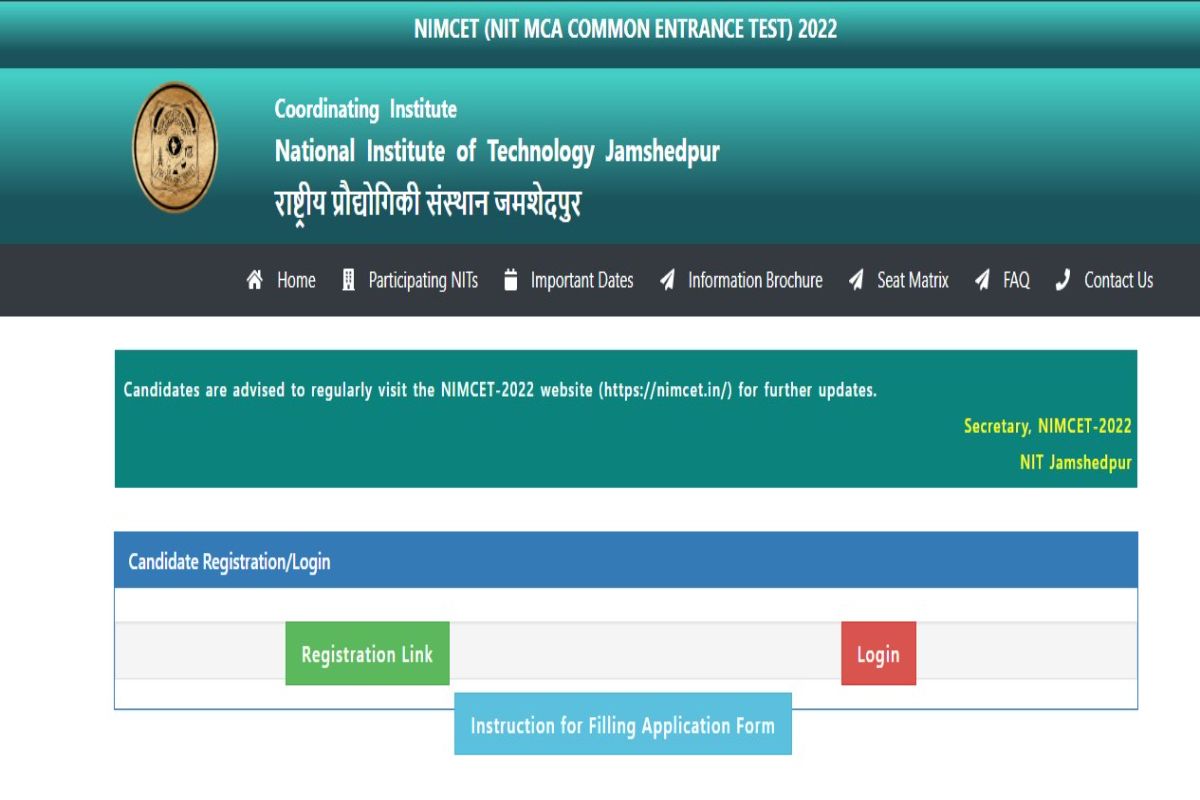Click the 'Coordinating Institute' text
Screen dimensions: 1200x800
click(x=366, y=109)
